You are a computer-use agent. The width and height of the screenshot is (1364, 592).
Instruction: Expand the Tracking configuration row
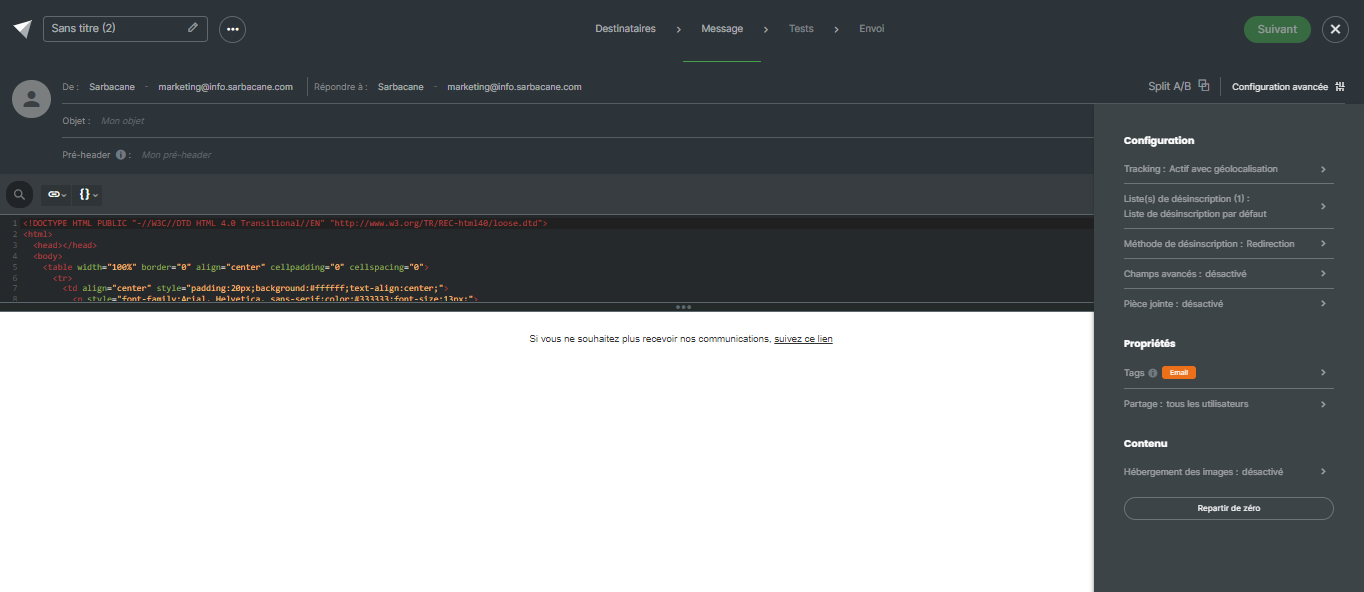[1228, 168]
